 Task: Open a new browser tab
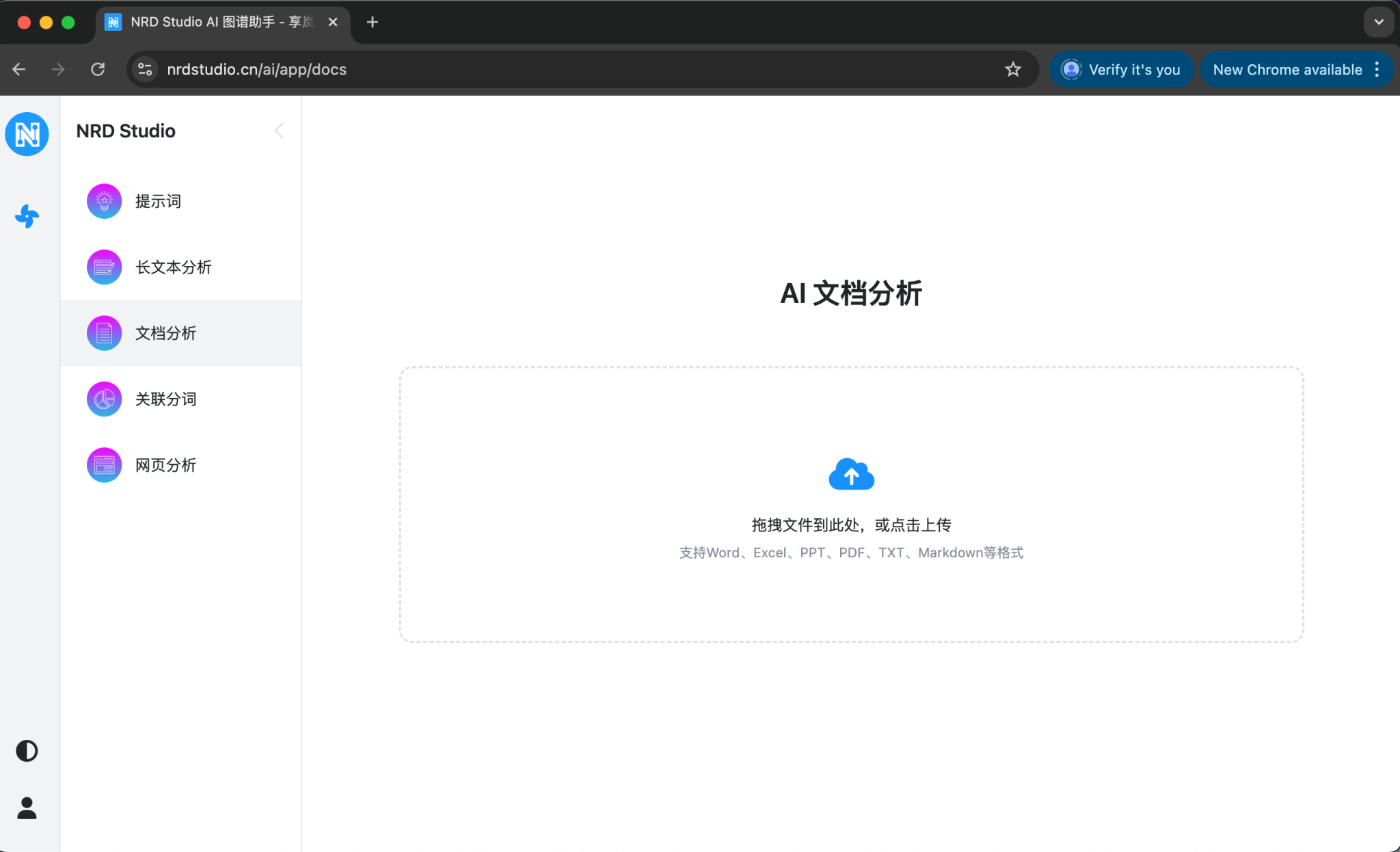372,22
